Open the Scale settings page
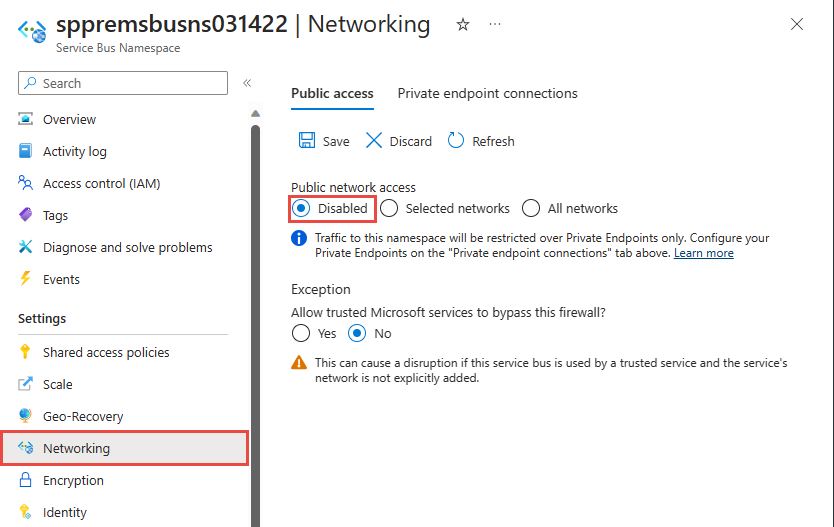Viewport: 834px width, 527px height. pyautogui.click(x=57, y=384)
